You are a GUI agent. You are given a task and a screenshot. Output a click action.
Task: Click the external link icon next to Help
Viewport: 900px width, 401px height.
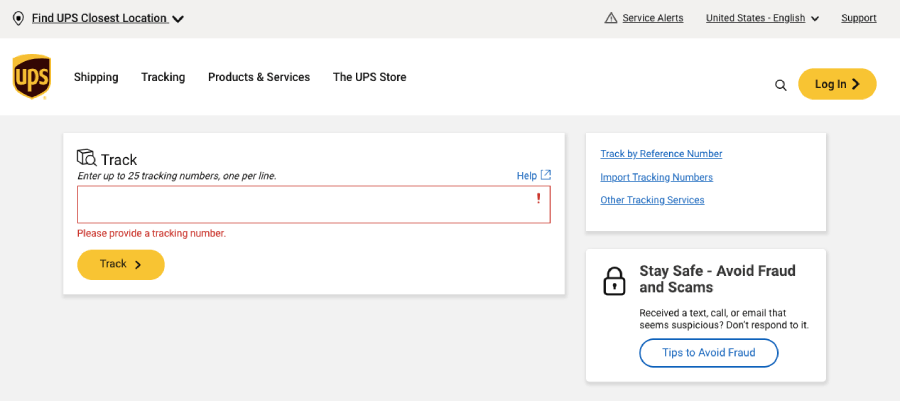[546, 175]
